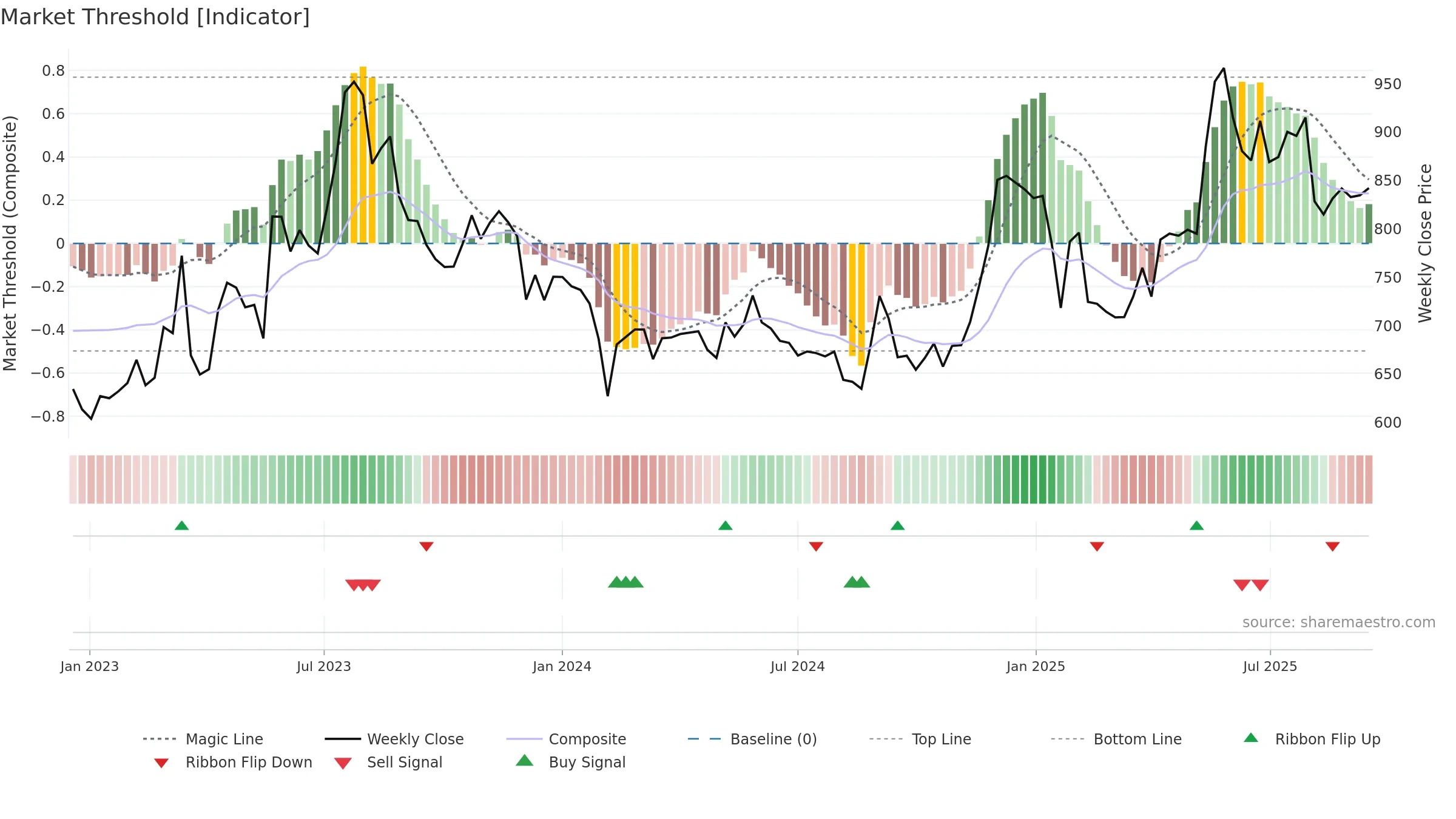The height and width of the screenshot is (819, 1456).
Task: Click the 600 tick on right axis
Action: tap(1388, 422)
